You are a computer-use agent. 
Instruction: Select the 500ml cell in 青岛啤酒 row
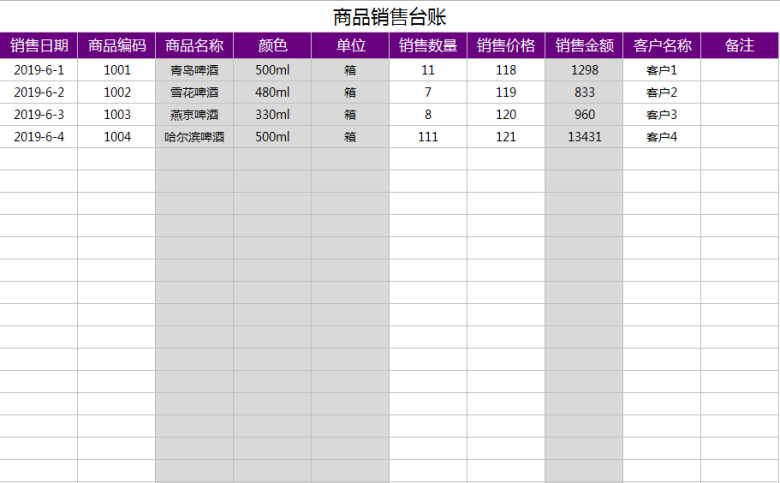click(273, 70)
